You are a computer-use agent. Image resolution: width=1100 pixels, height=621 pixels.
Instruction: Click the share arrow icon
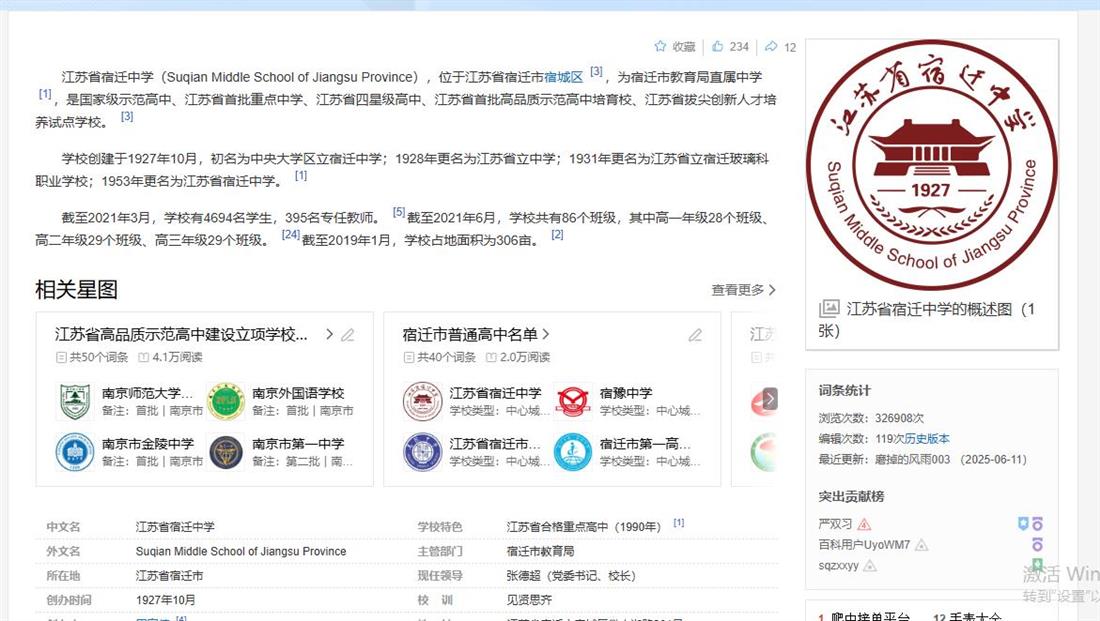click(x=771, y=46)
